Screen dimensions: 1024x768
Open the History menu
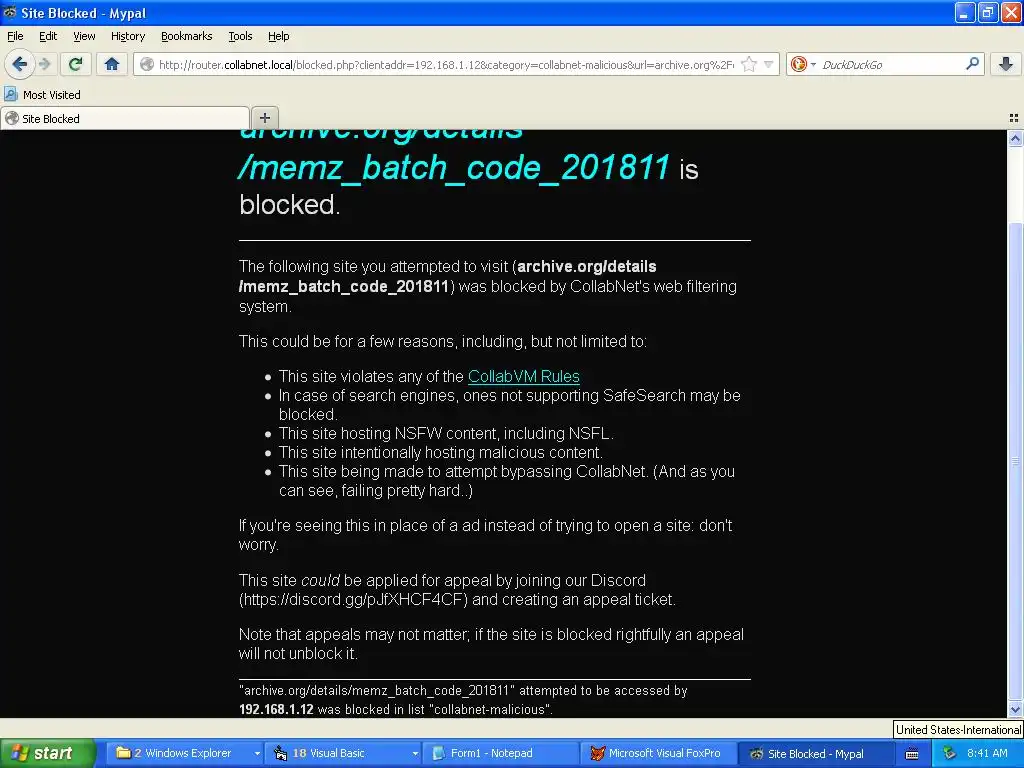(x=127, y=36)
